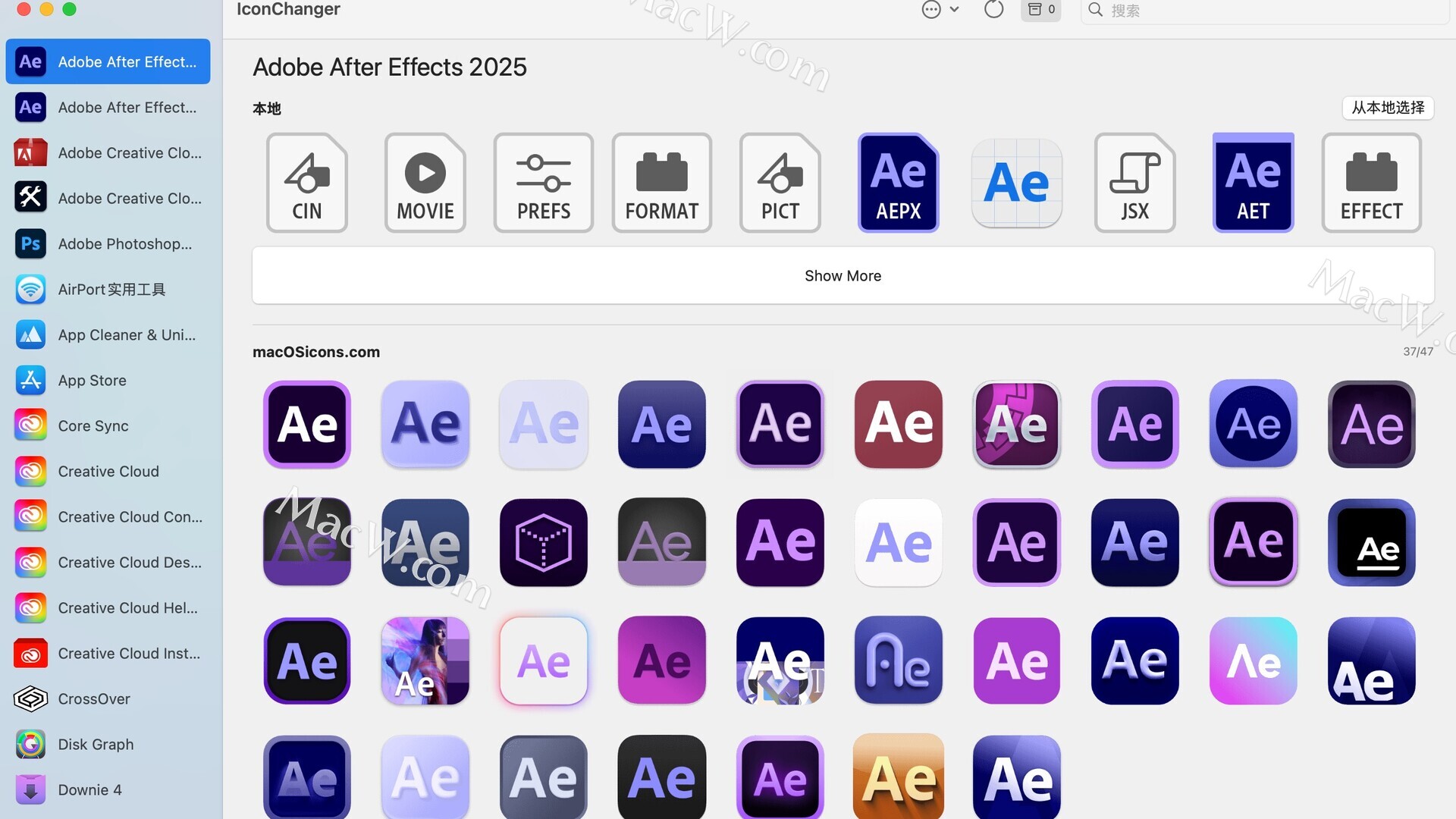Click the Show More button
The width and height of the screenshot is (1456, 819).
coord(843,276)
